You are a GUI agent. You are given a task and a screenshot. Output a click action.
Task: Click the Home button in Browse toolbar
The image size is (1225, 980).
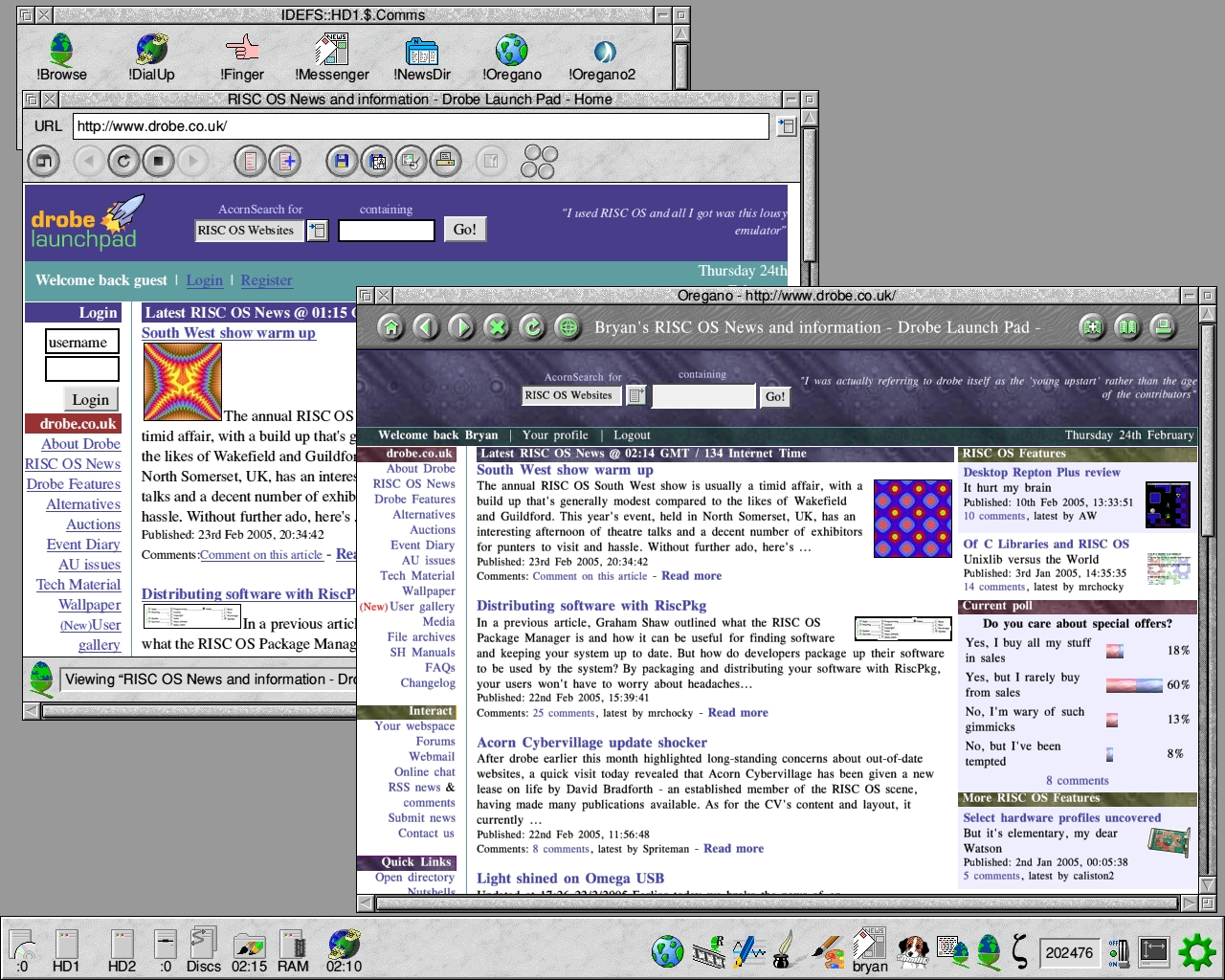point(43,161)
